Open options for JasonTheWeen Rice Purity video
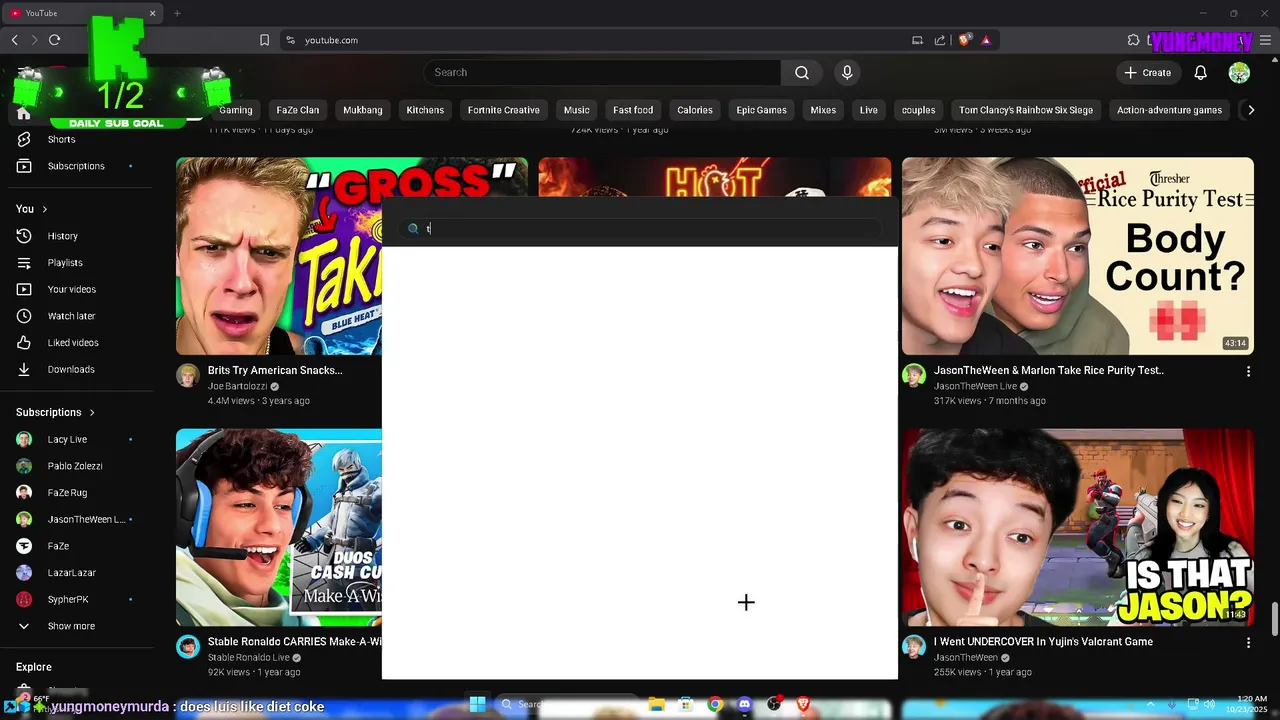1280x720 pixels. [x=1248, y=371]
